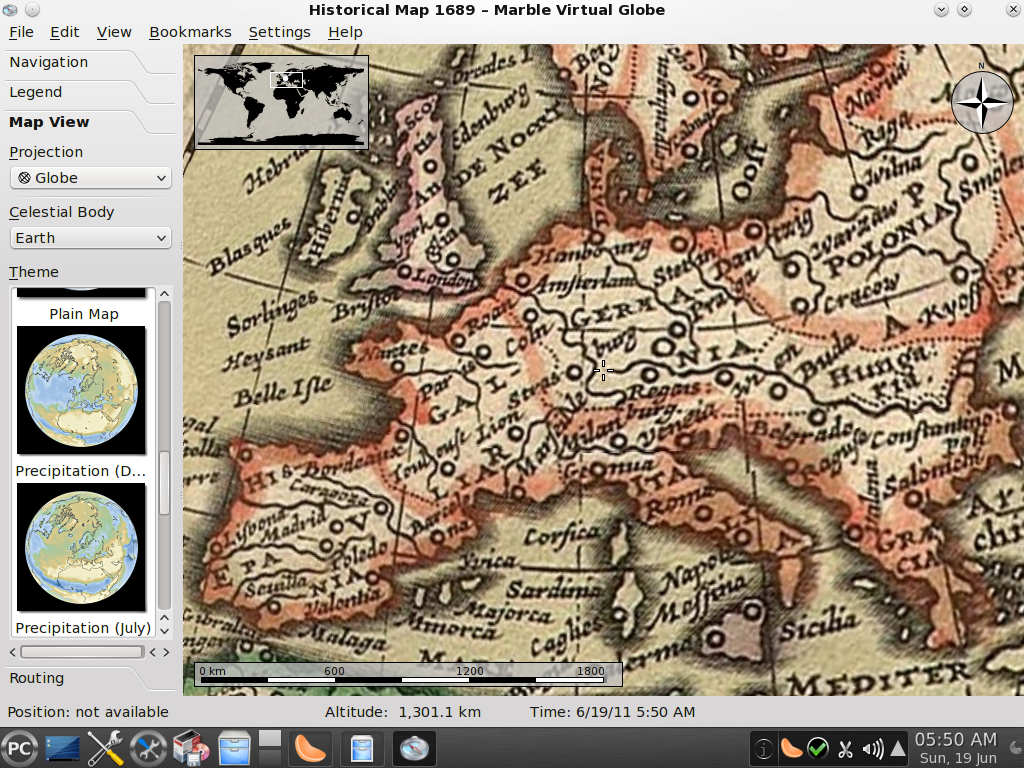
Task: Open the Settings menu
Action: (x=280, y=32)
